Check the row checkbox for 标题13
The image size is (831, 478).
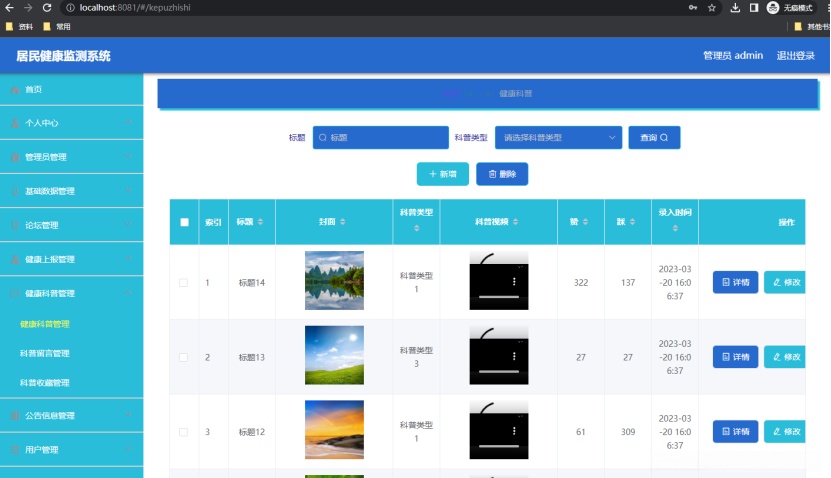click(183, 357)
